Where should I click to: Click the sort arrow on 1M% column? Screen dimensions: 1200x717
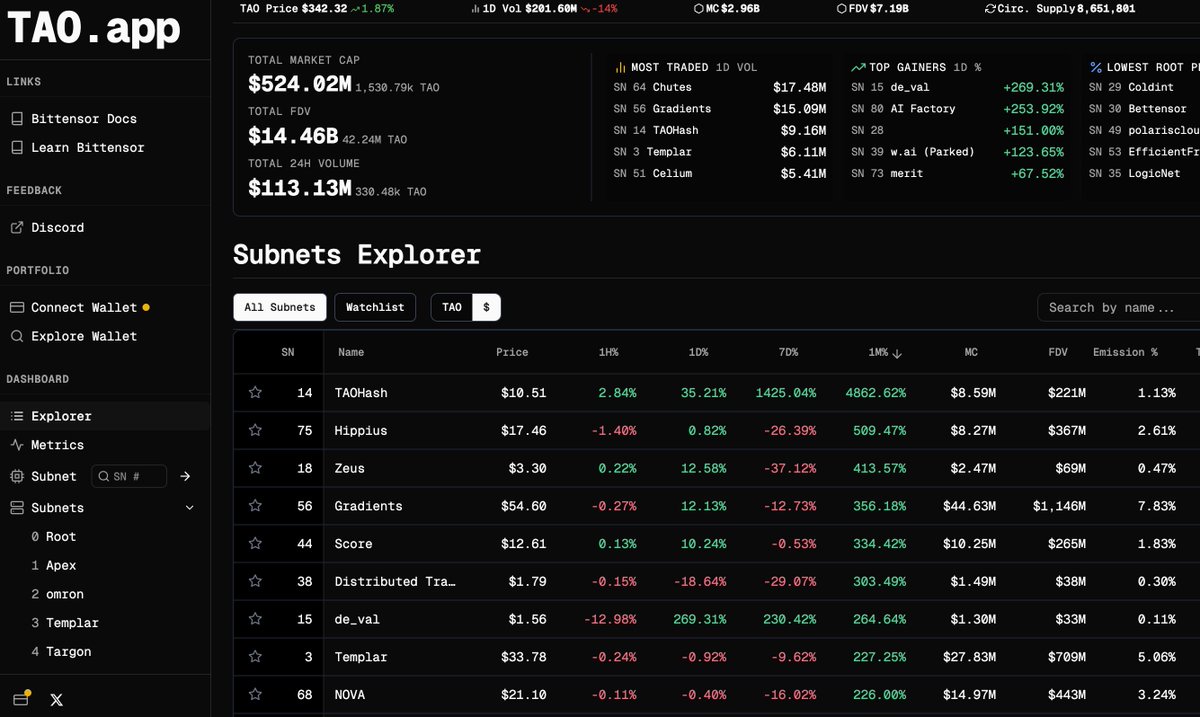tap(897, 353)
